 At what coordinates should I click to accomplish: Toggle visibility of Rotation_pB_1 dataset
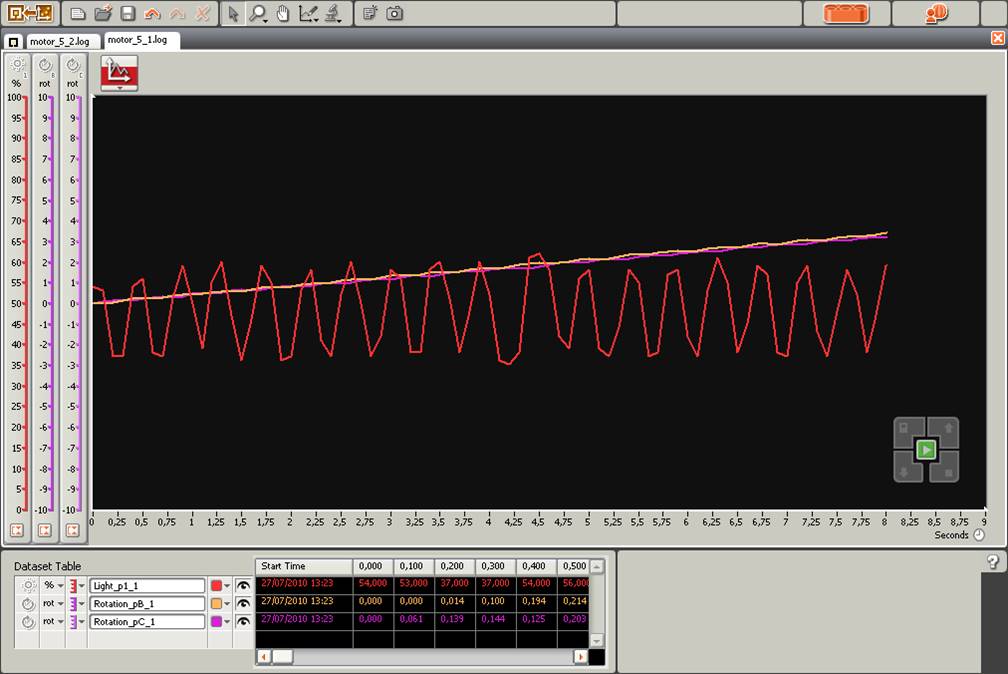tap(242, 604)
